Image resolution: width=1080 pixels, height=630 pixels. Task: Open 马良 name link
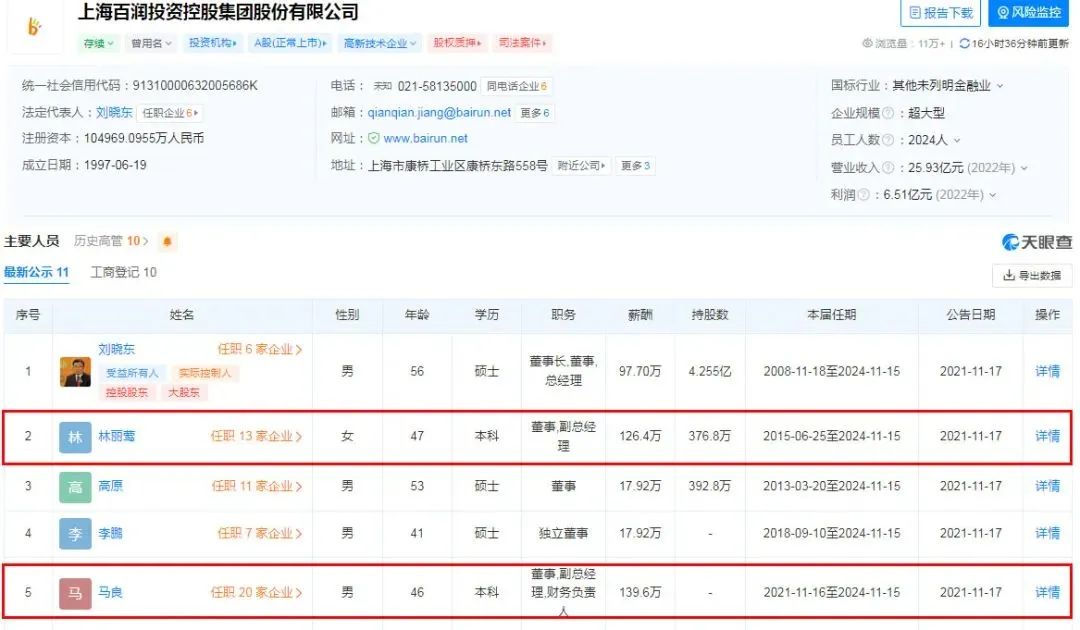110,592
